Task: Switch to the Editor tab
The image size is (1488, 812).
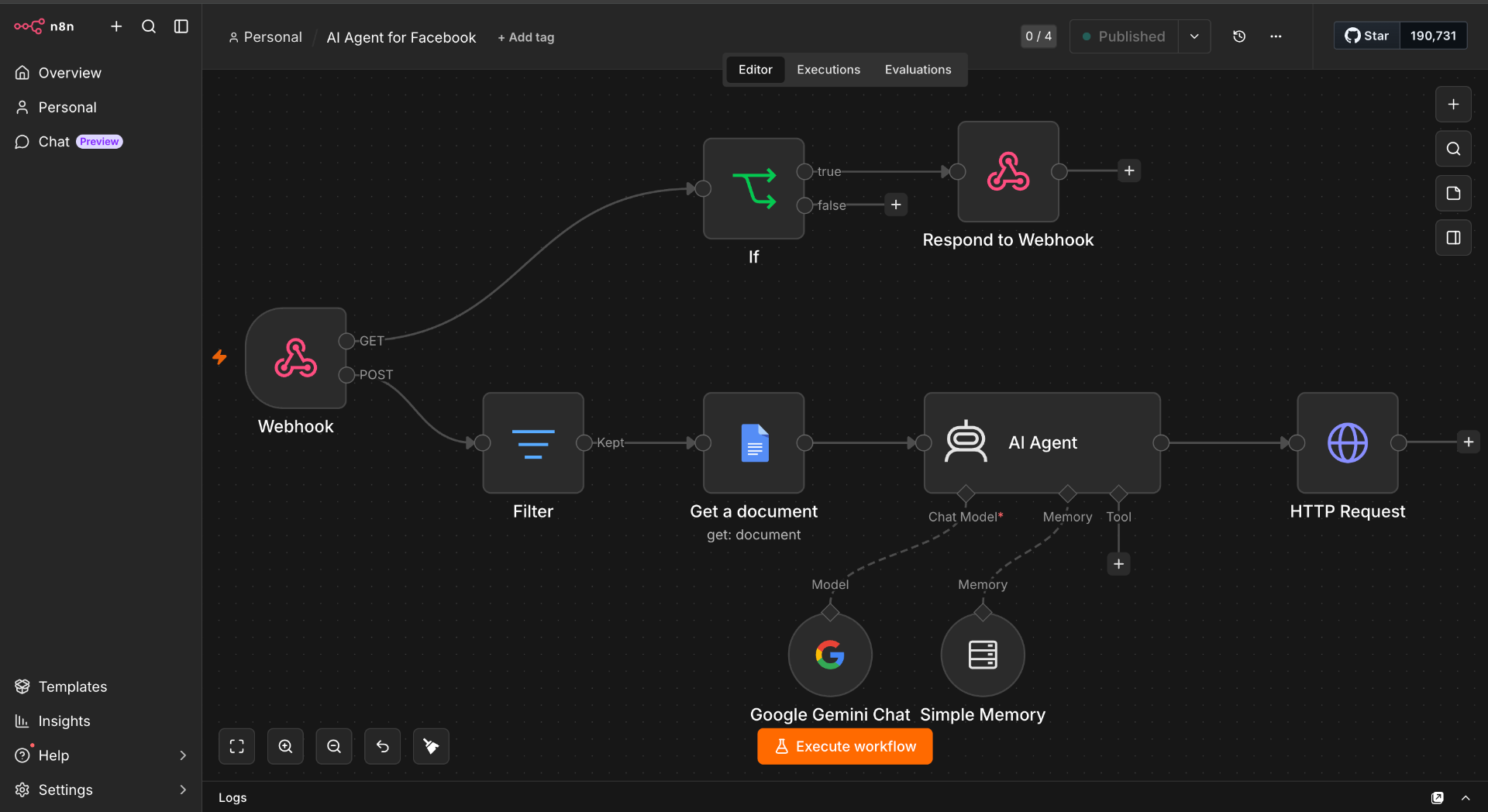Action: tap(755, 70)
